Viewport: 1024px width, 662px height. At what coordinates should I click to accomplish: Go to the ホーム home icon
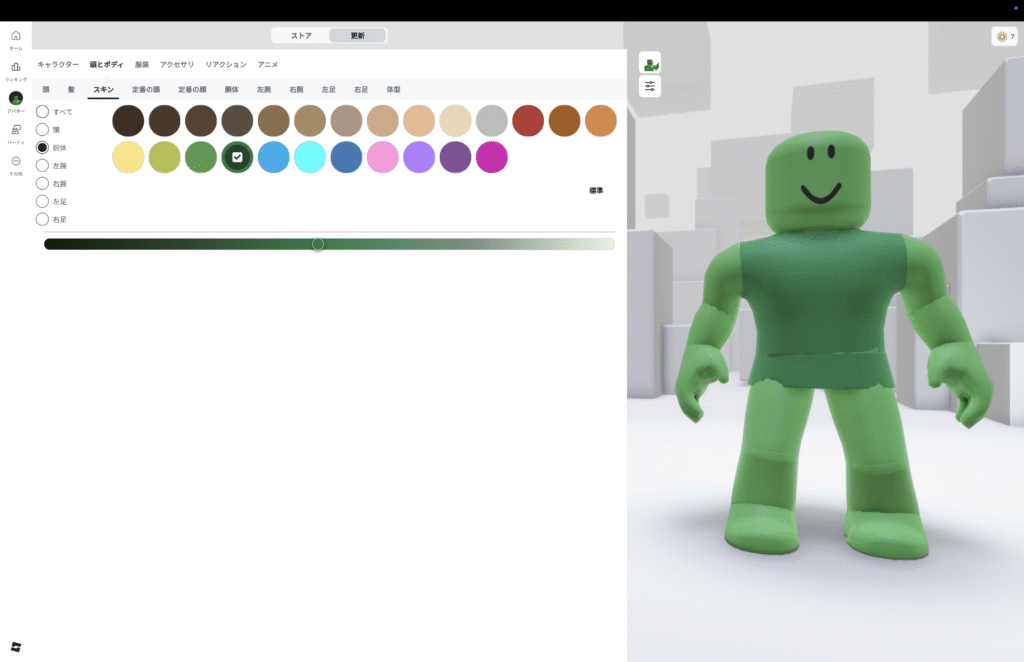pos(16,36)
